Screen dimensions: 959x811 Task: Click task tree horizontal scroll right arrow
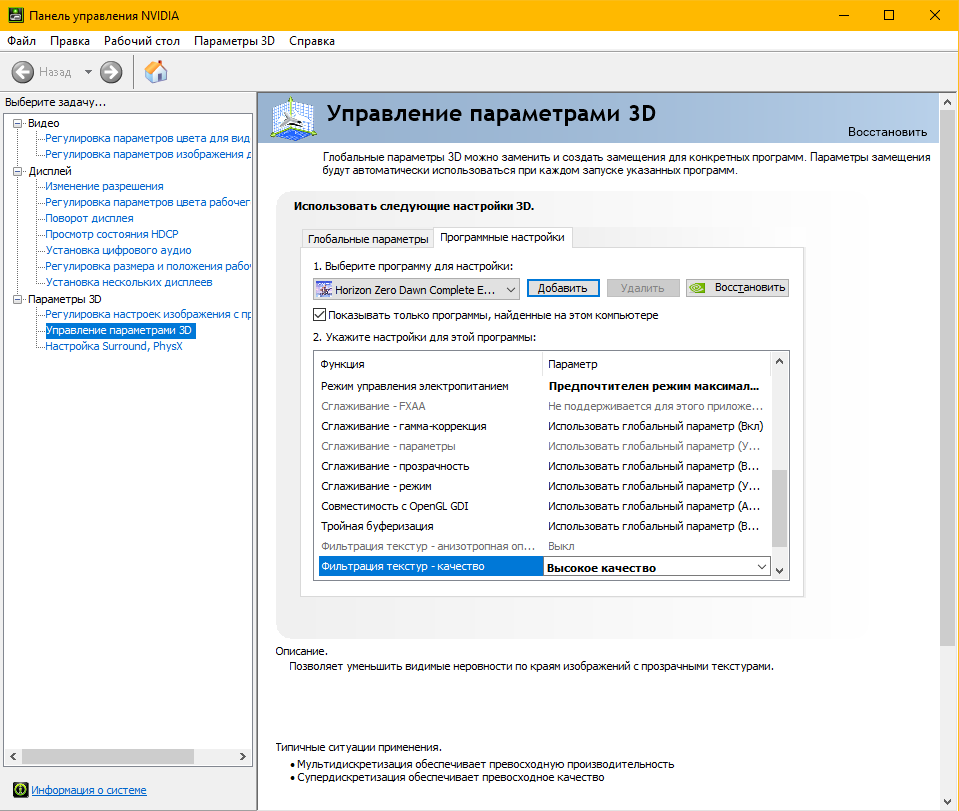point(243,757)
